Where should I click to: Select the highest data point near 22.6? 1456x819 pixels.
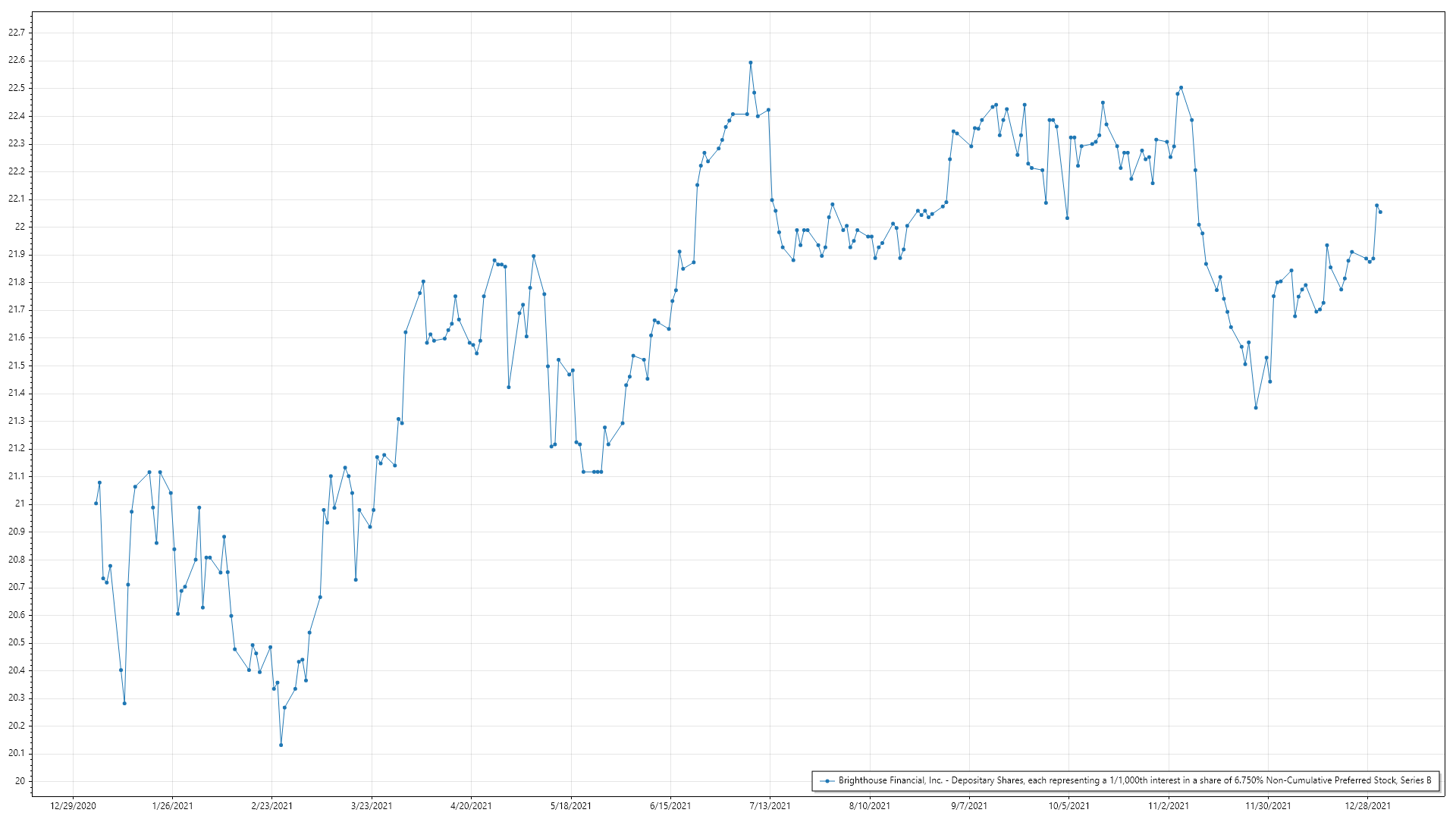tap(751, 63)
